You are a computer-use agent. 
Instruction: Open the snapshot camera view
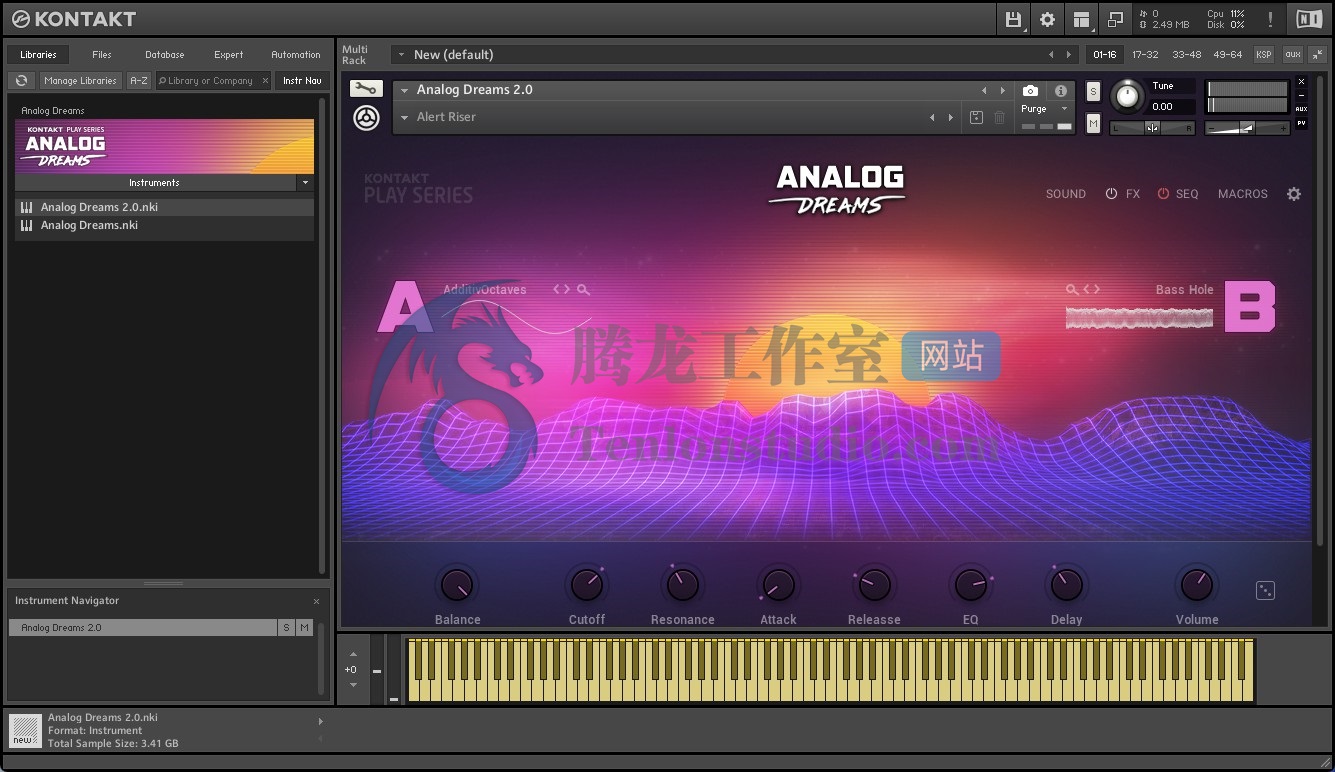[1030, 90]
